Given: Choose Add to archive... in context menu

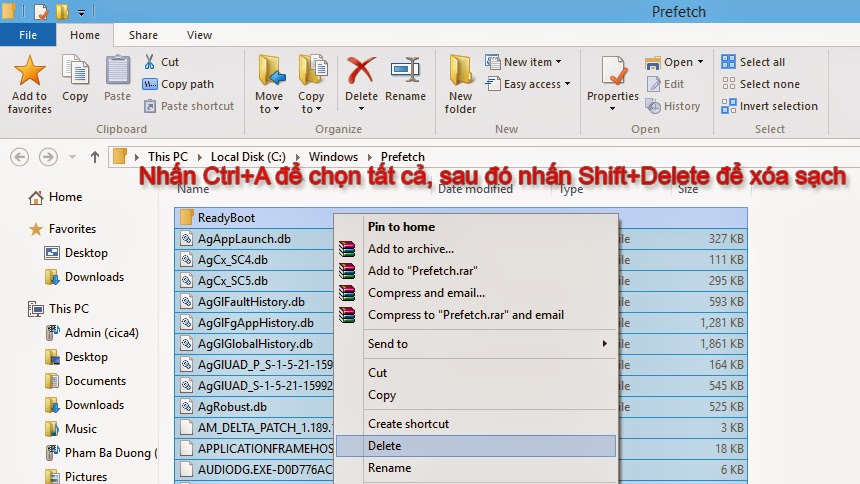Looking at the screenshot, I should pos(411,249).
